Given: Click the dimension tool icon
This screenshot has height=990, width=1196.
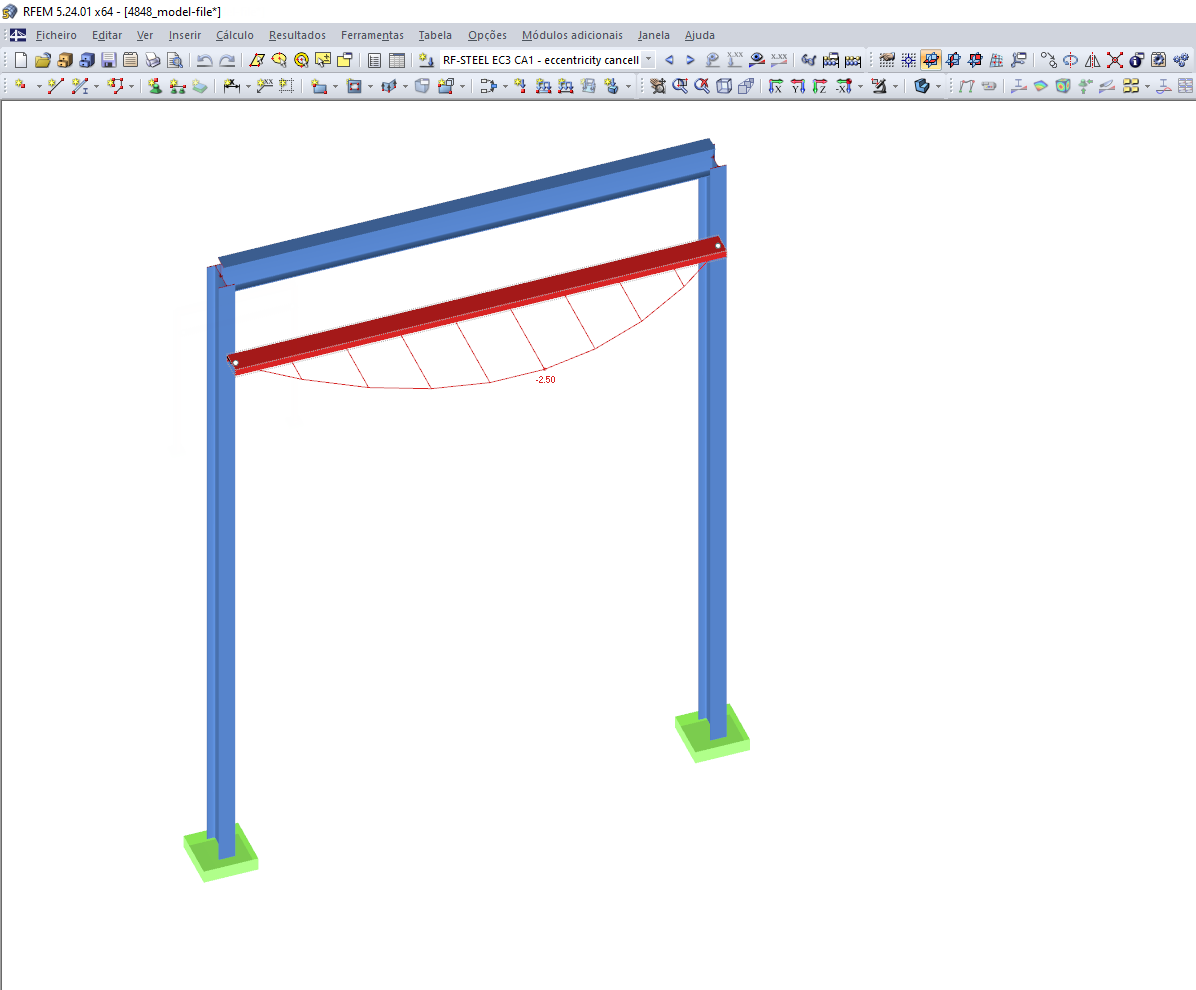Looking at the screenshot, I should (231, 85).
